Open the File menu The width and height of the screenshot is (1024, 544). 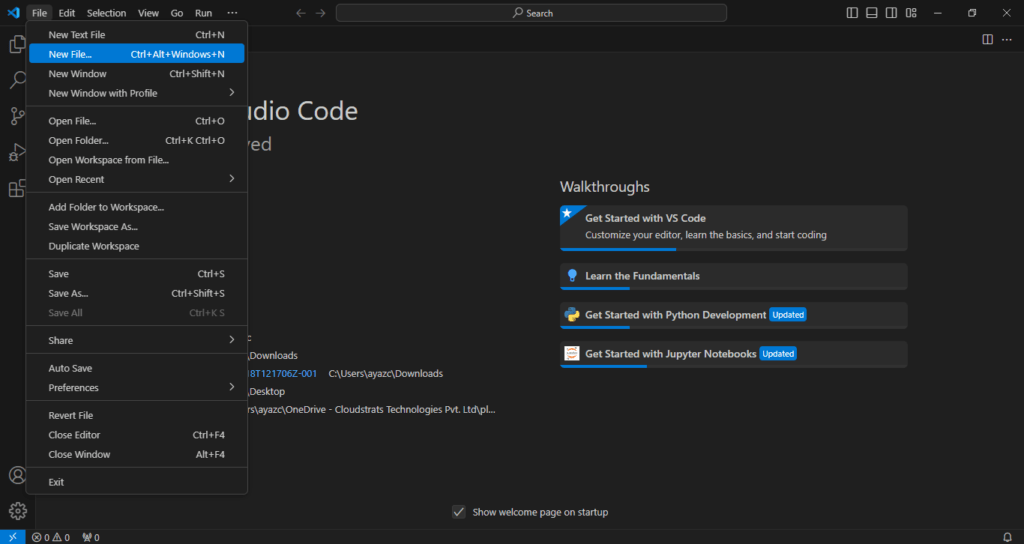pyautogui.click(x=39, y=13)
